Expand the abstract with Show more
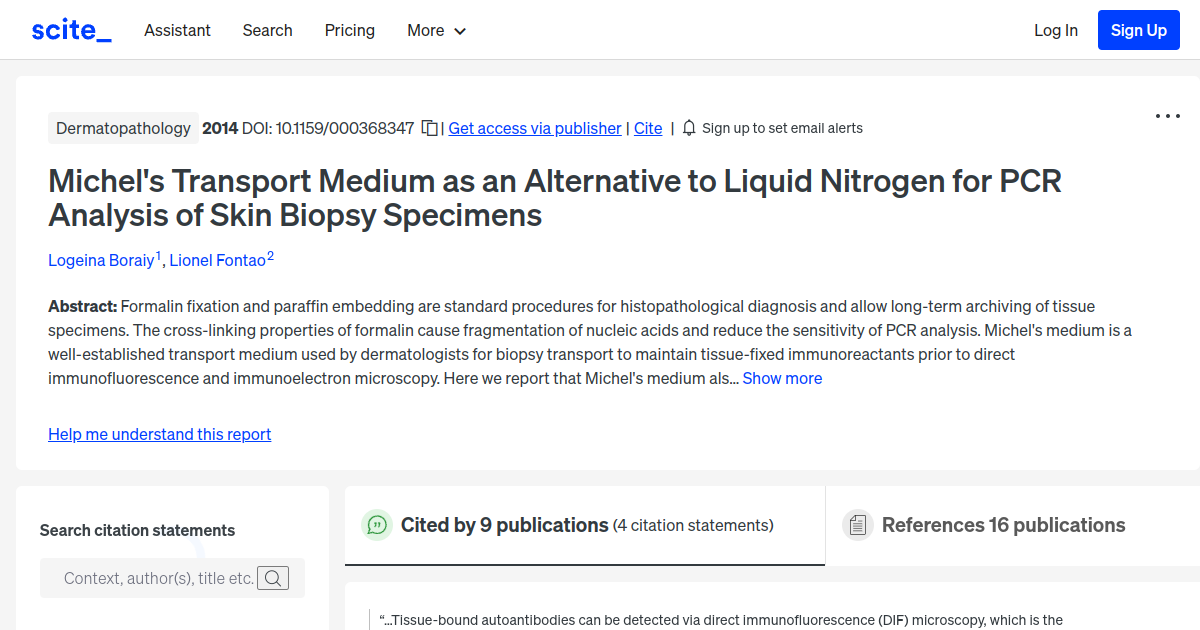 click(x=782, y=378)
